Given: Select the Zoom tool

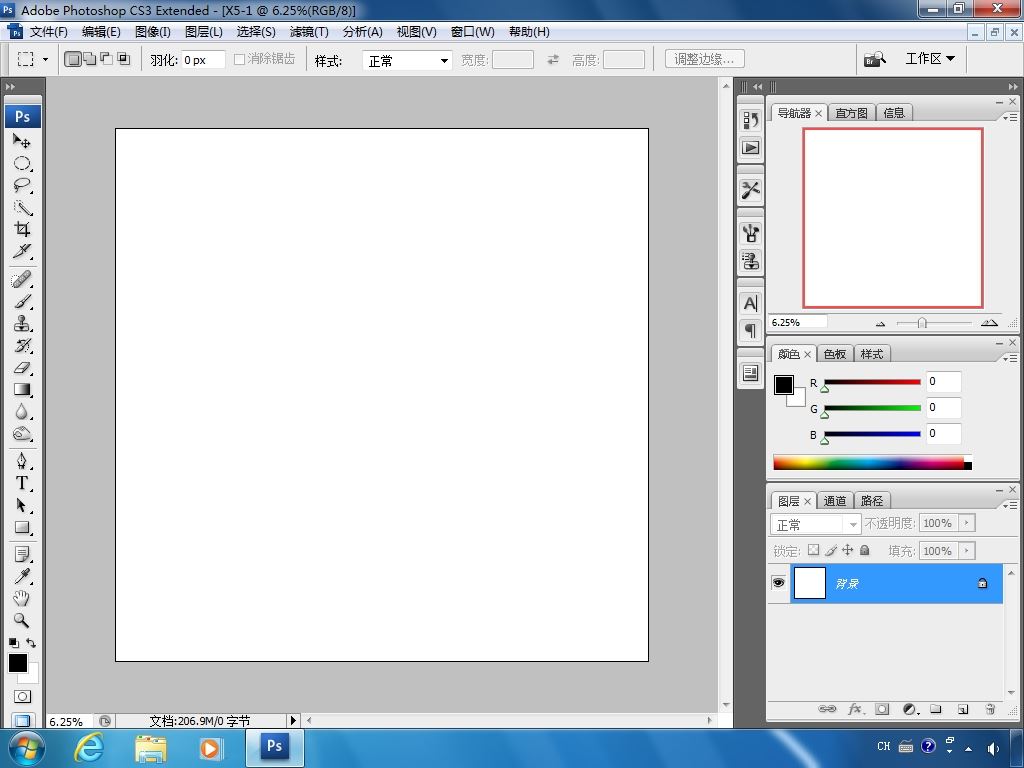Looking at the screenshot, I should pos(22,620).
